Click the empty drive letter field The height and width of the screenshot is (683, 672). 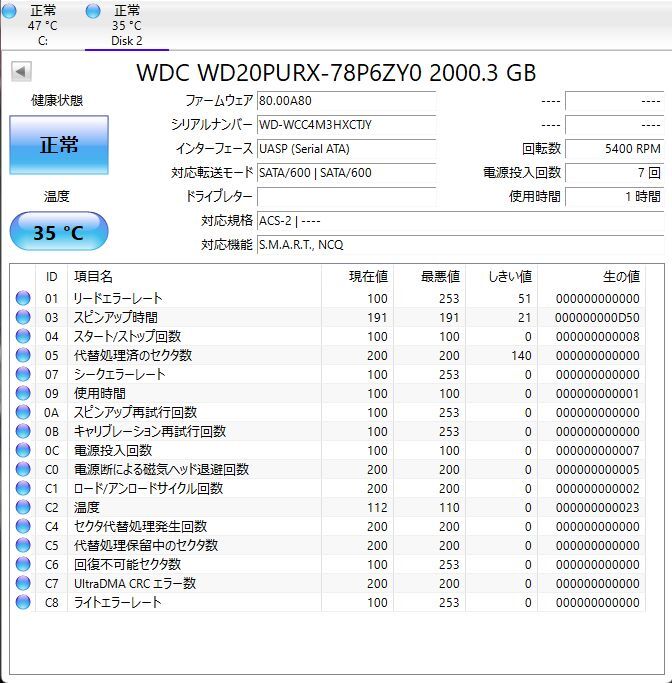click(x=347, y=197)
